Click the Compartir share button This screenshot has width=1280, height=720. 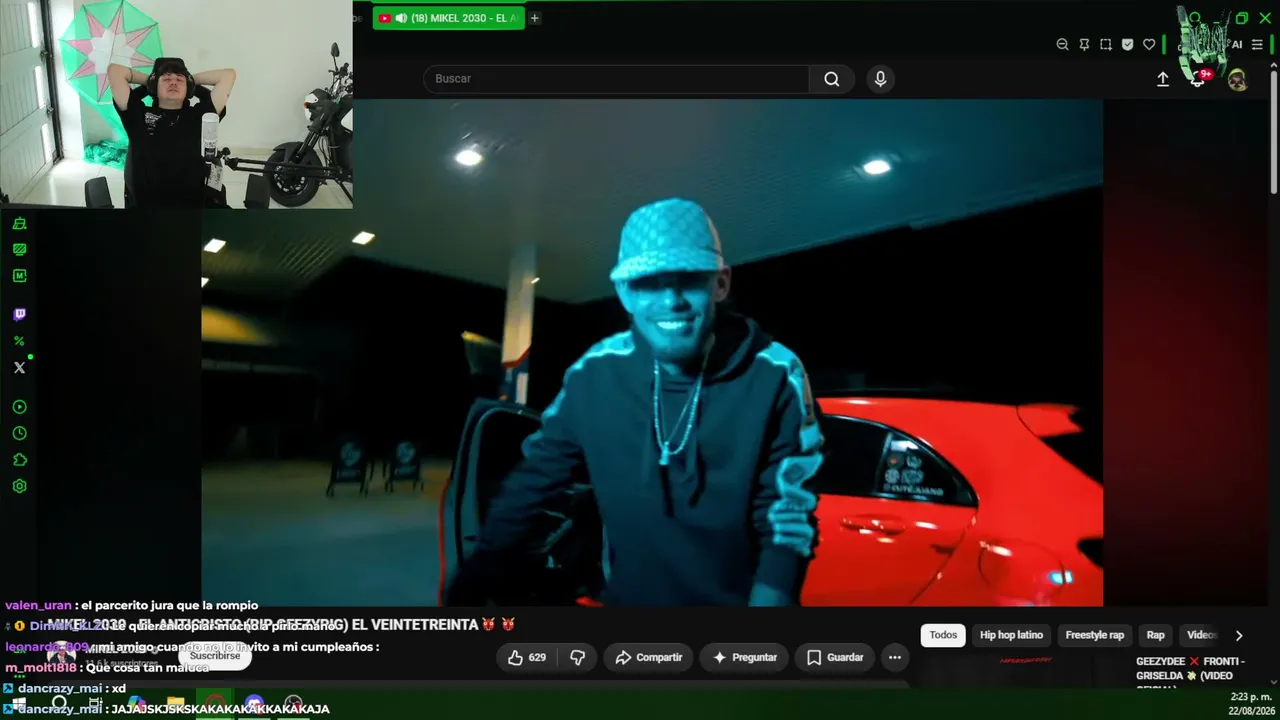tap(648, 657)
